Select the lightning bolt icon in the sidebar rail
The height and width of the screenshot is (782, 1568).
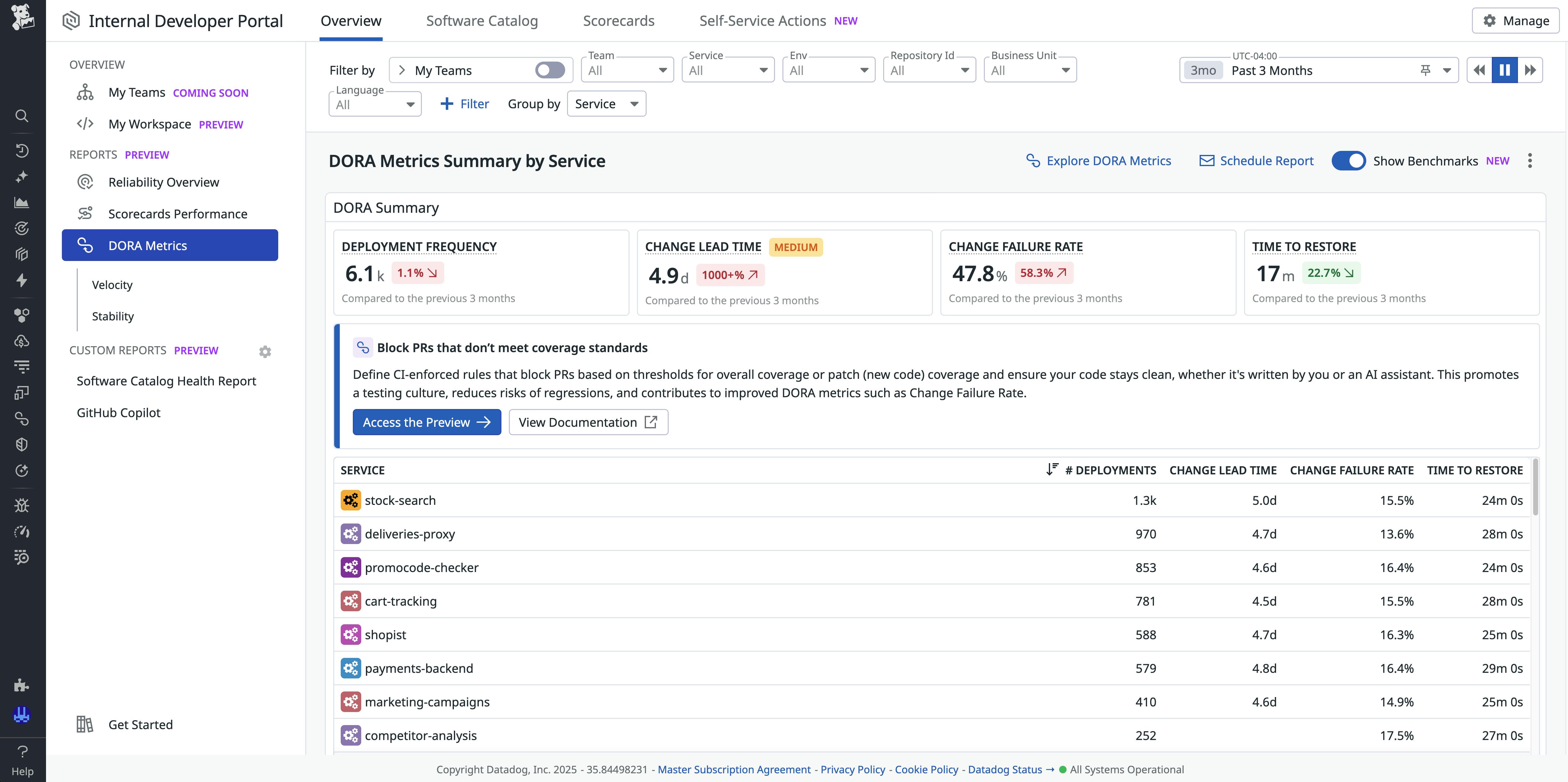(22, 280)
